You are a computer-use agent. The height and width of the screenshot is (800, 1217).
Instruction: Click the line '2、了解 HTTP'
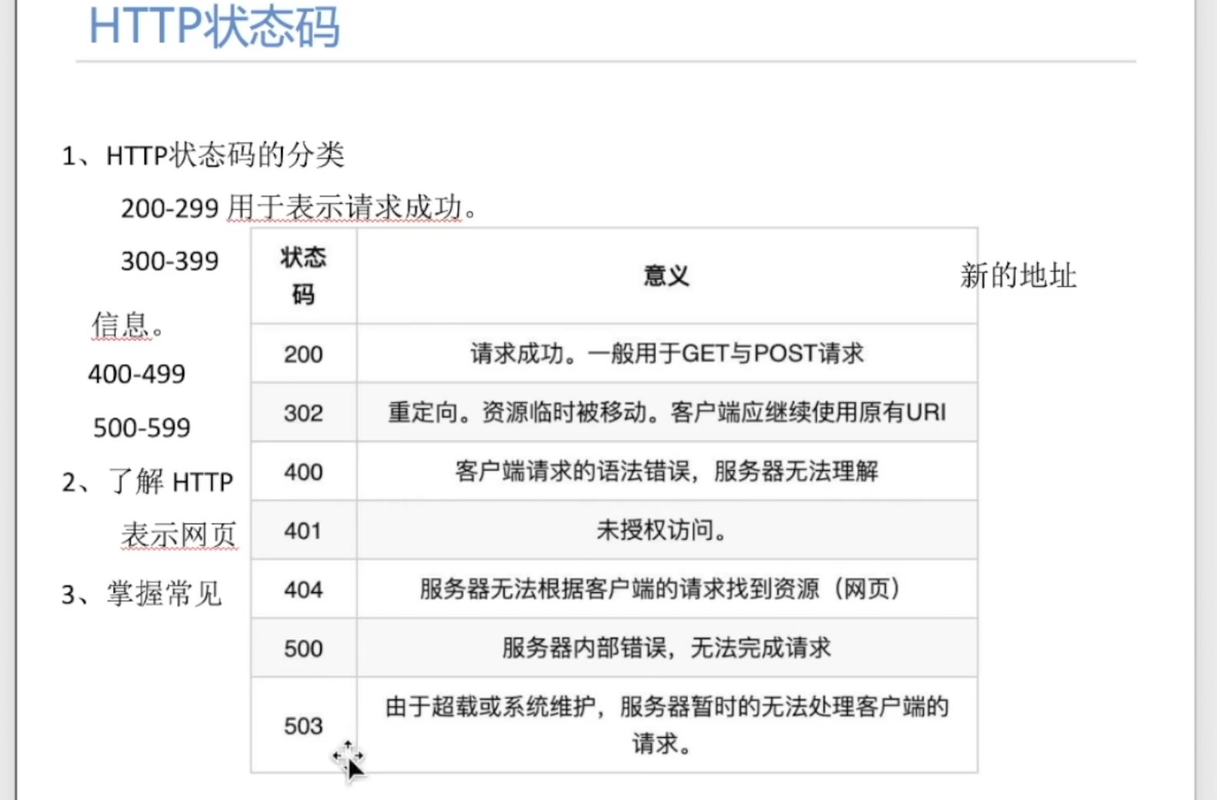pyautogui.click(x=148, y=483)
